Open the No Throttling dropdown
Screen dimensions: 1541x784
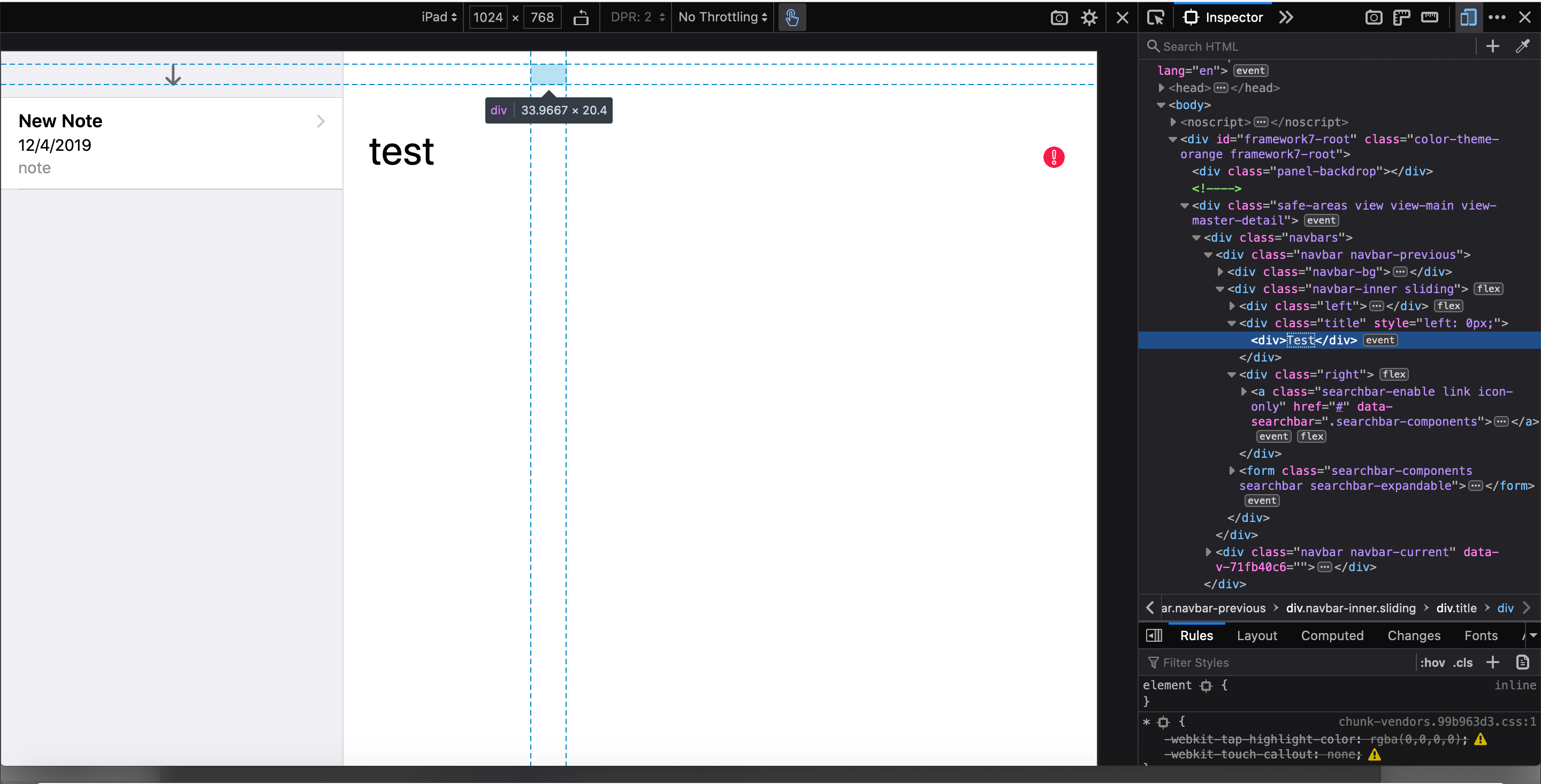tap(722, 17)
